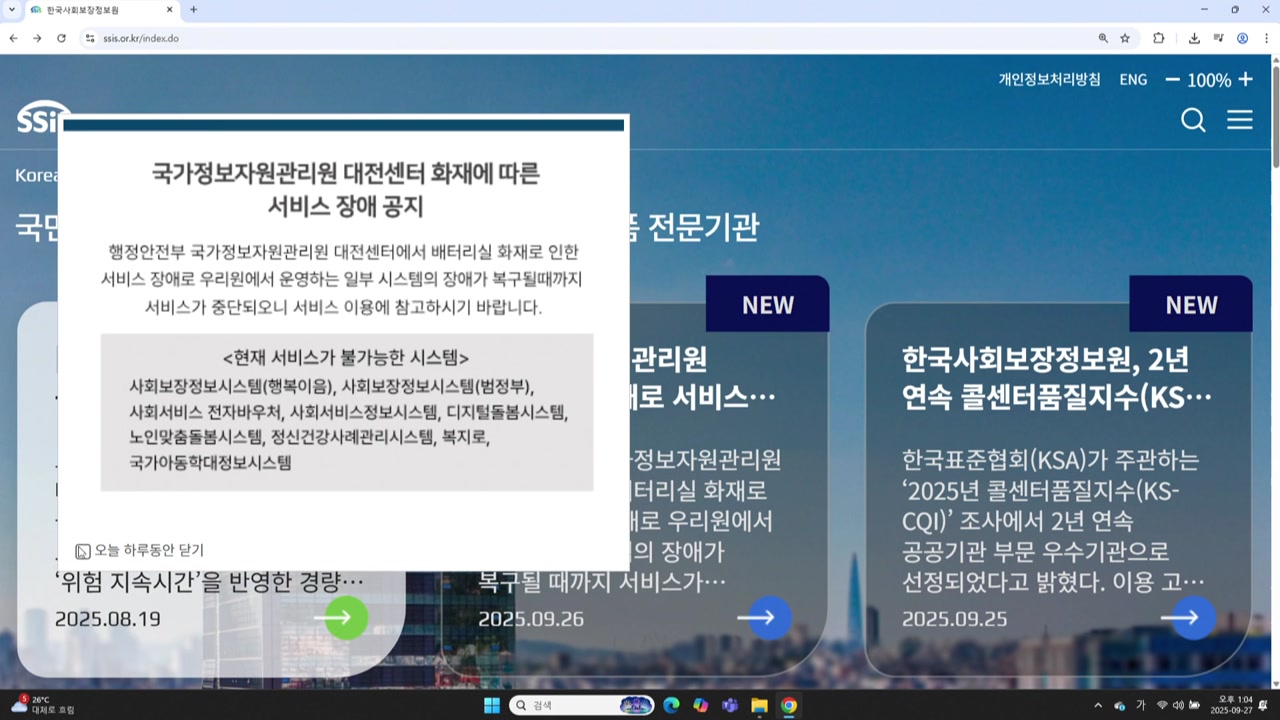Open the hamburger menu on the site header
The image size is (1280, 720).
[x=1240, y=120]
